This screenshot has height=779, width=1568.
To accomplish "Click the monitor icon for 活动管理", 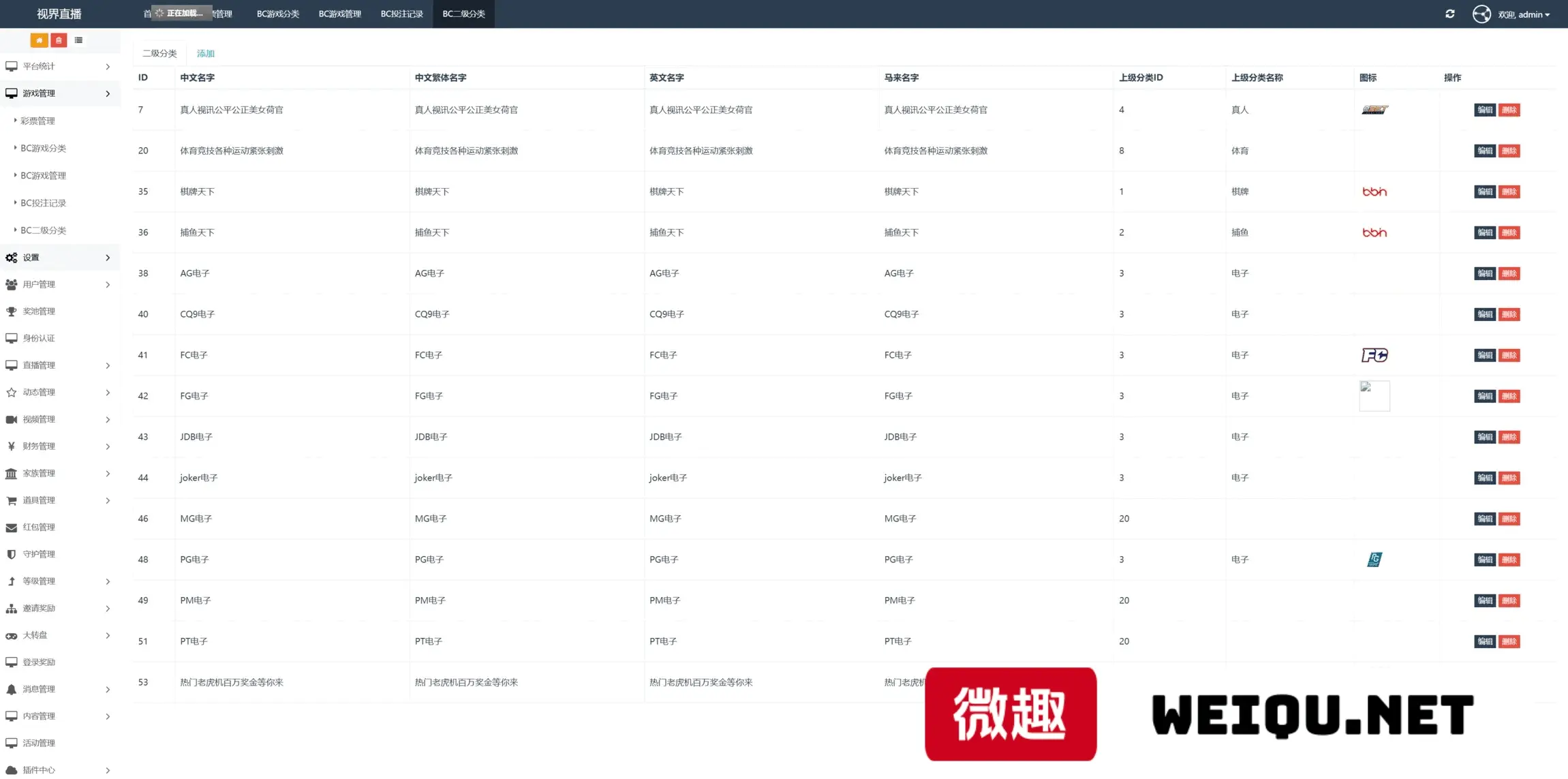I will (12, 743).
